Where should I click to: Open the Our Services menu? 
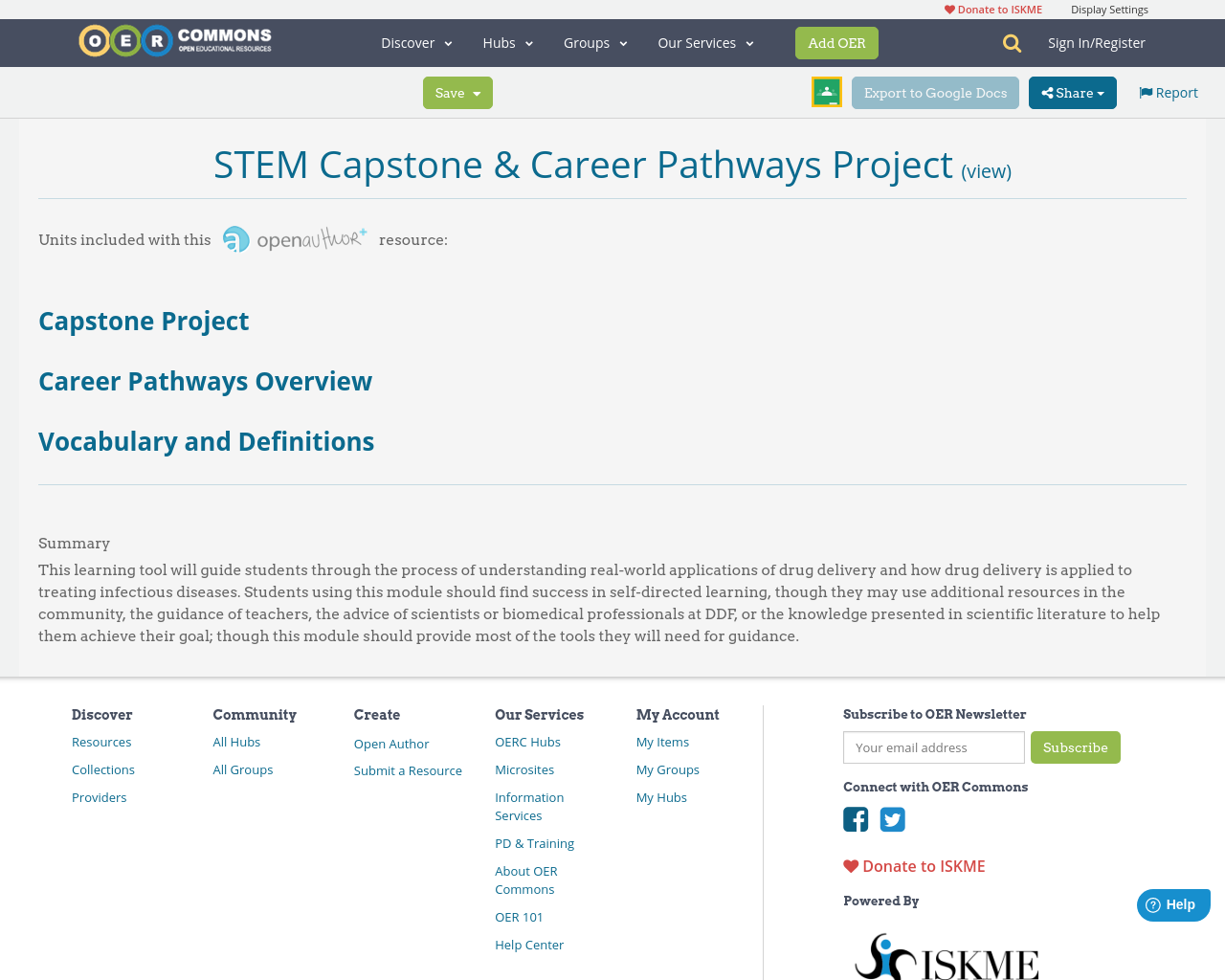pos(704,42)
